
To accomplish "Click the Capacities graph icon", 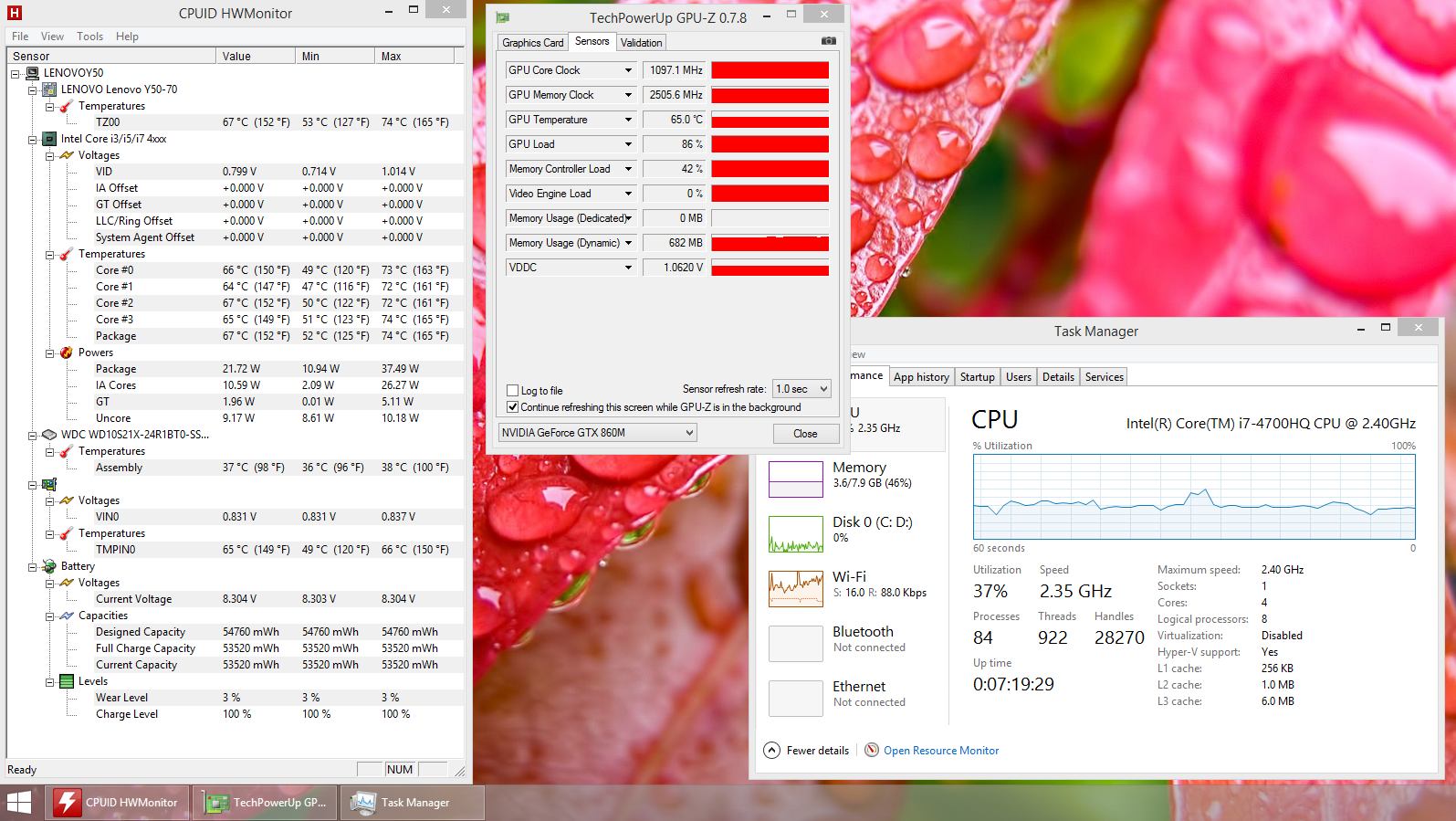I will (x=67, y=616).
